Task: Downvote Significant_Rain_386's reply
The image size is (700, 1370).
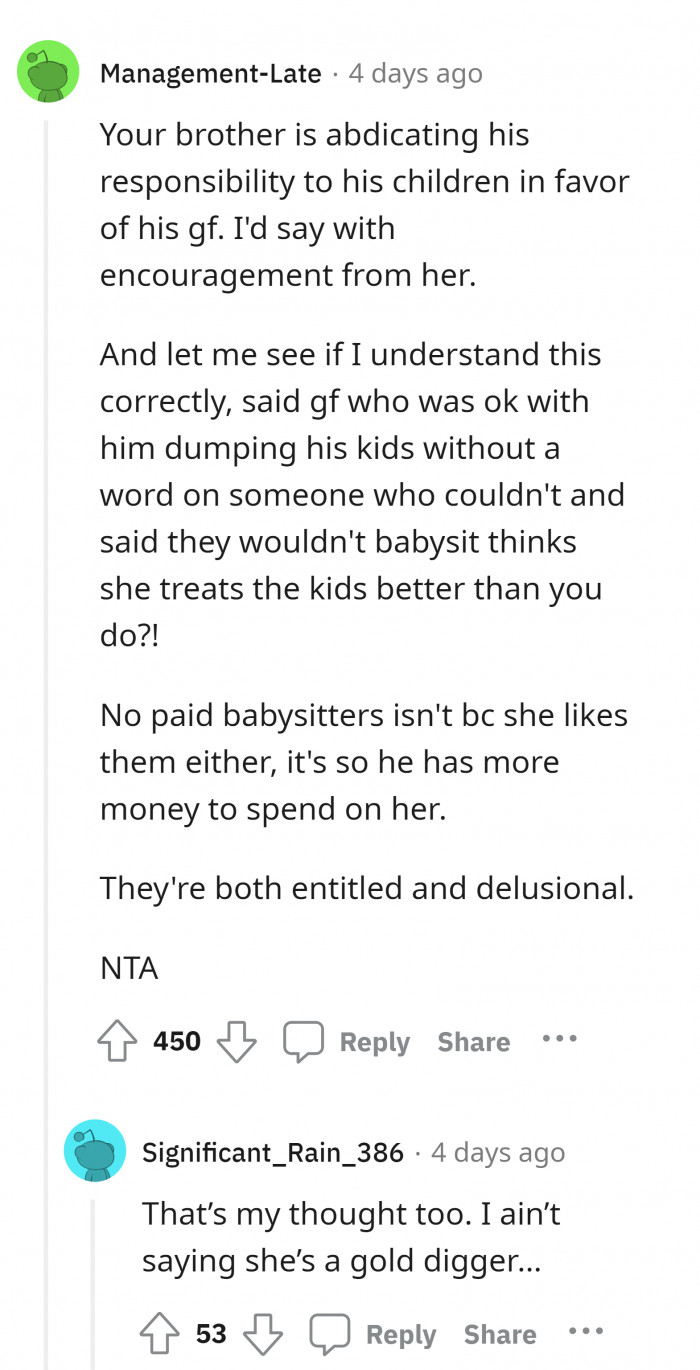Action: [x=263, y=1334]
